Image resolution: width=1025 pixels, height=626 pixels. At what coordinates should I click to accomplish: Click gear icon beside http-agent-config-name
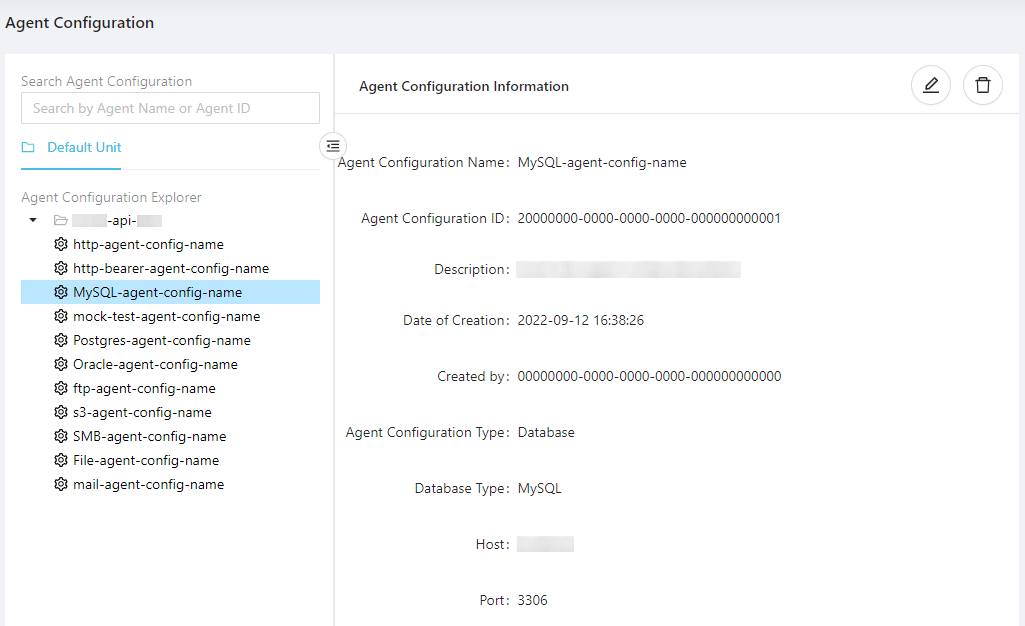(61, 244)
